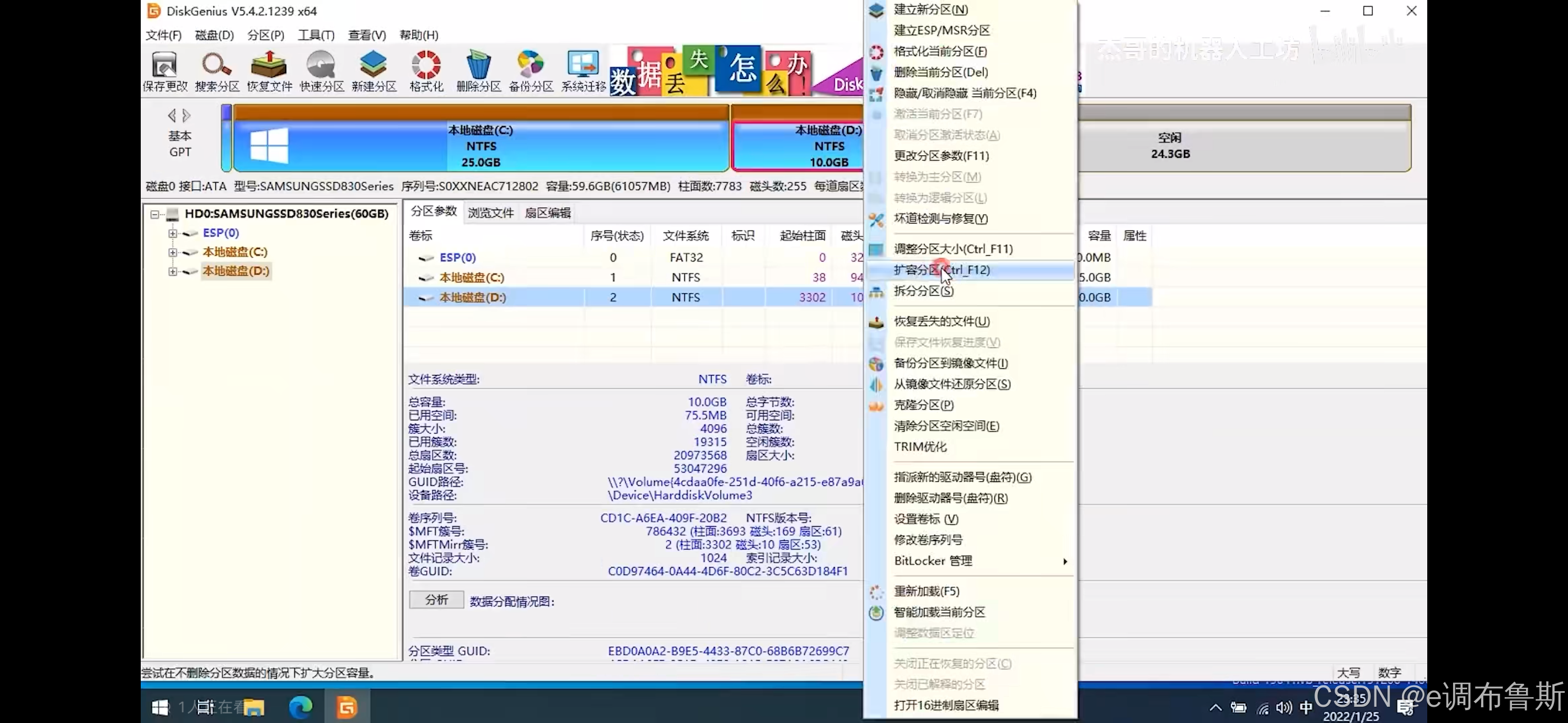Click the wrench icon beside 坏道检测与修复

click(x=876, y=219)
